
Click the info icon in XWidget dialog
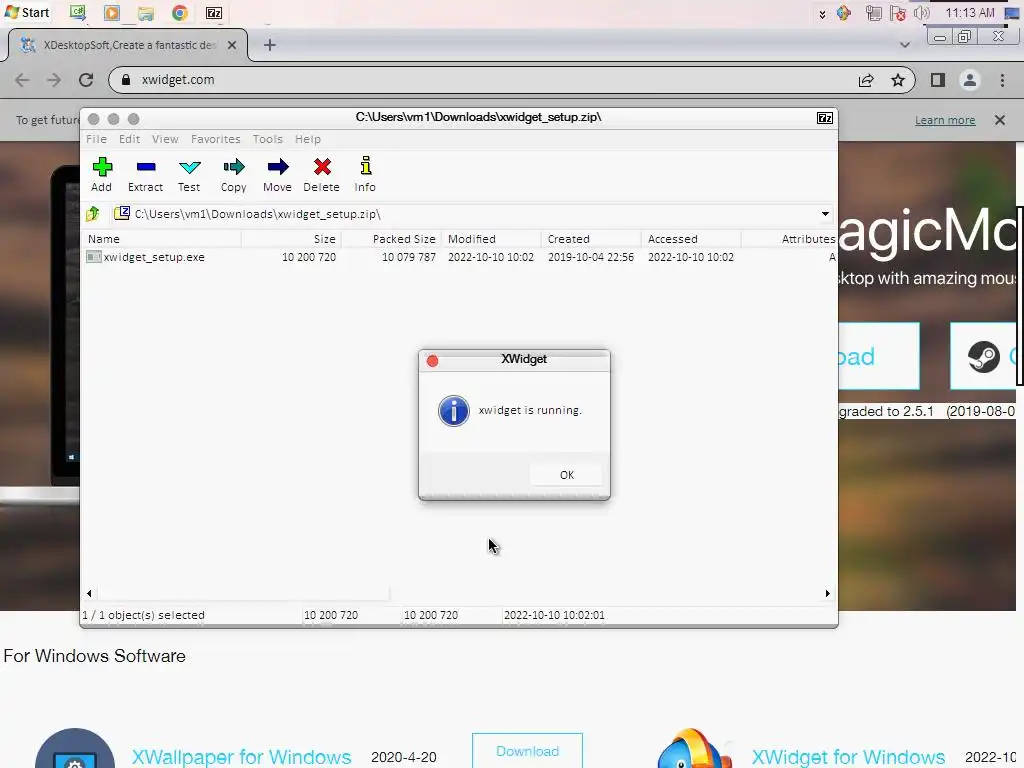pos(454,411)
